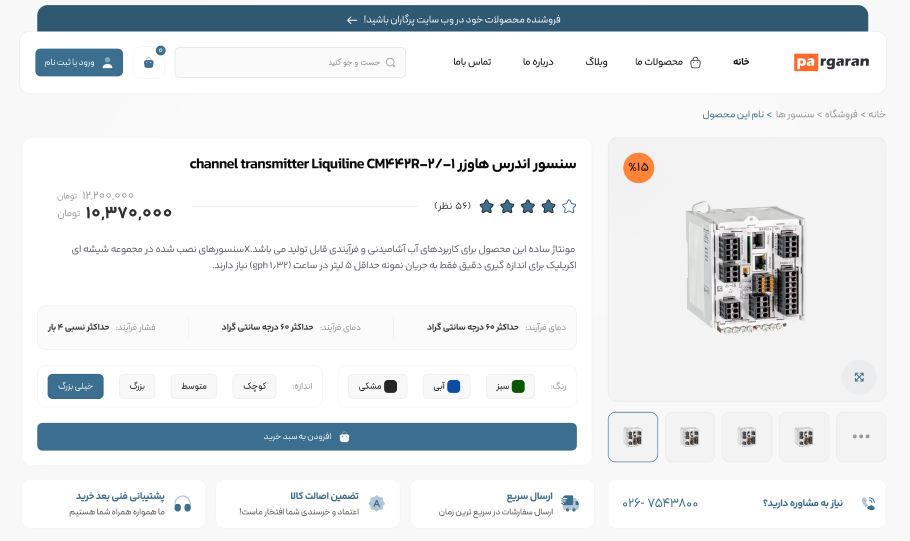Choose black color option مشکی
Viewport: 910px width, 541px height.
coord(378,387)
